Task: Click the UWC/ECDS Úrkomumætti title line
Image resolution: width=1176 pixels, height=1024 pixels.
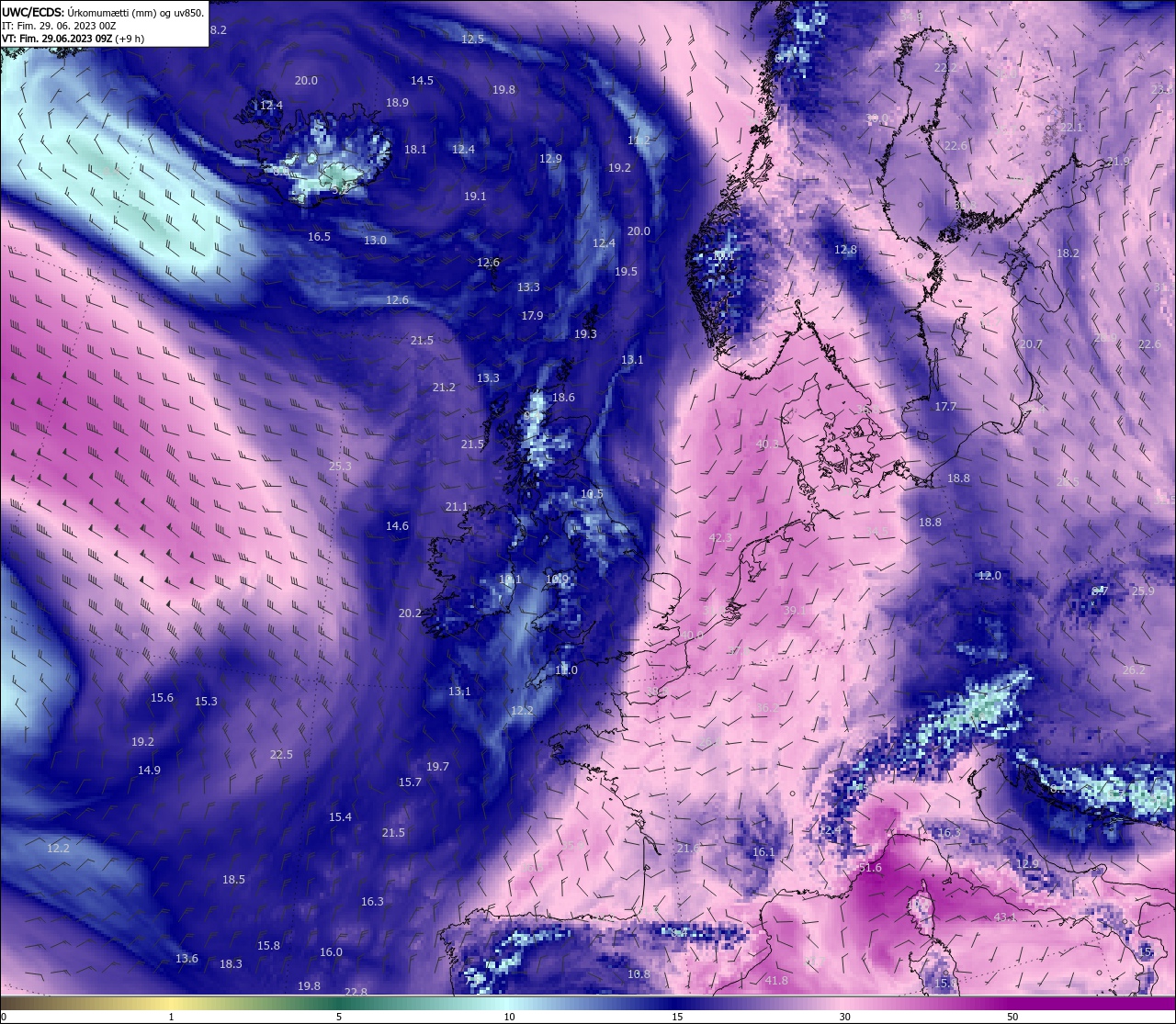Action: (103, 12)
